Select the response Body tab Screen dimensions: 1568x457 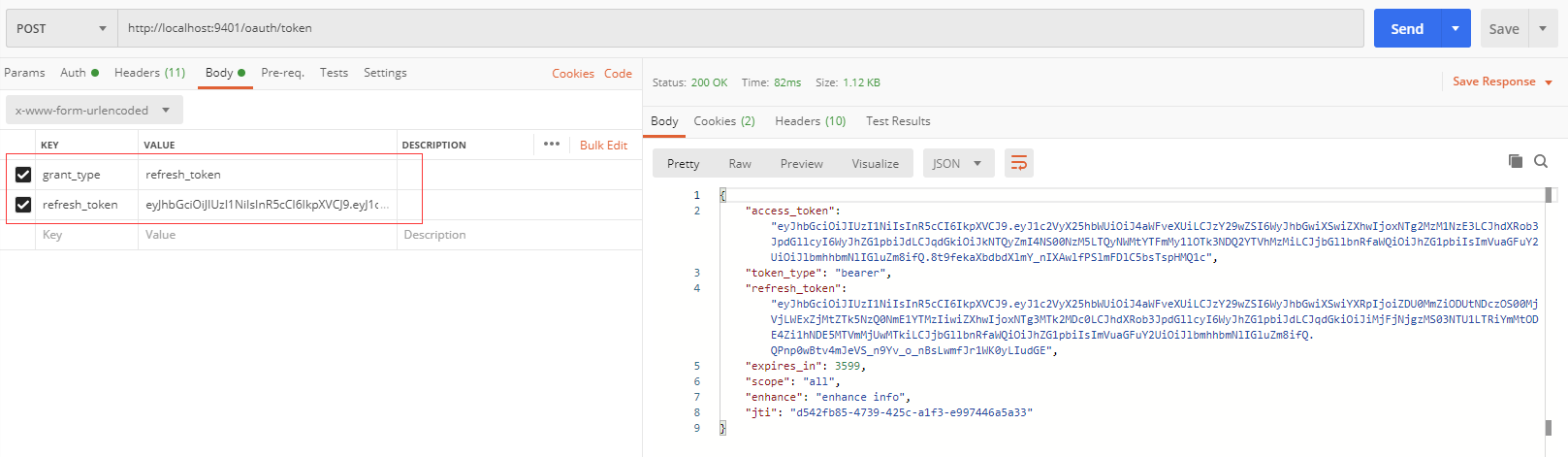click(664, 121)
